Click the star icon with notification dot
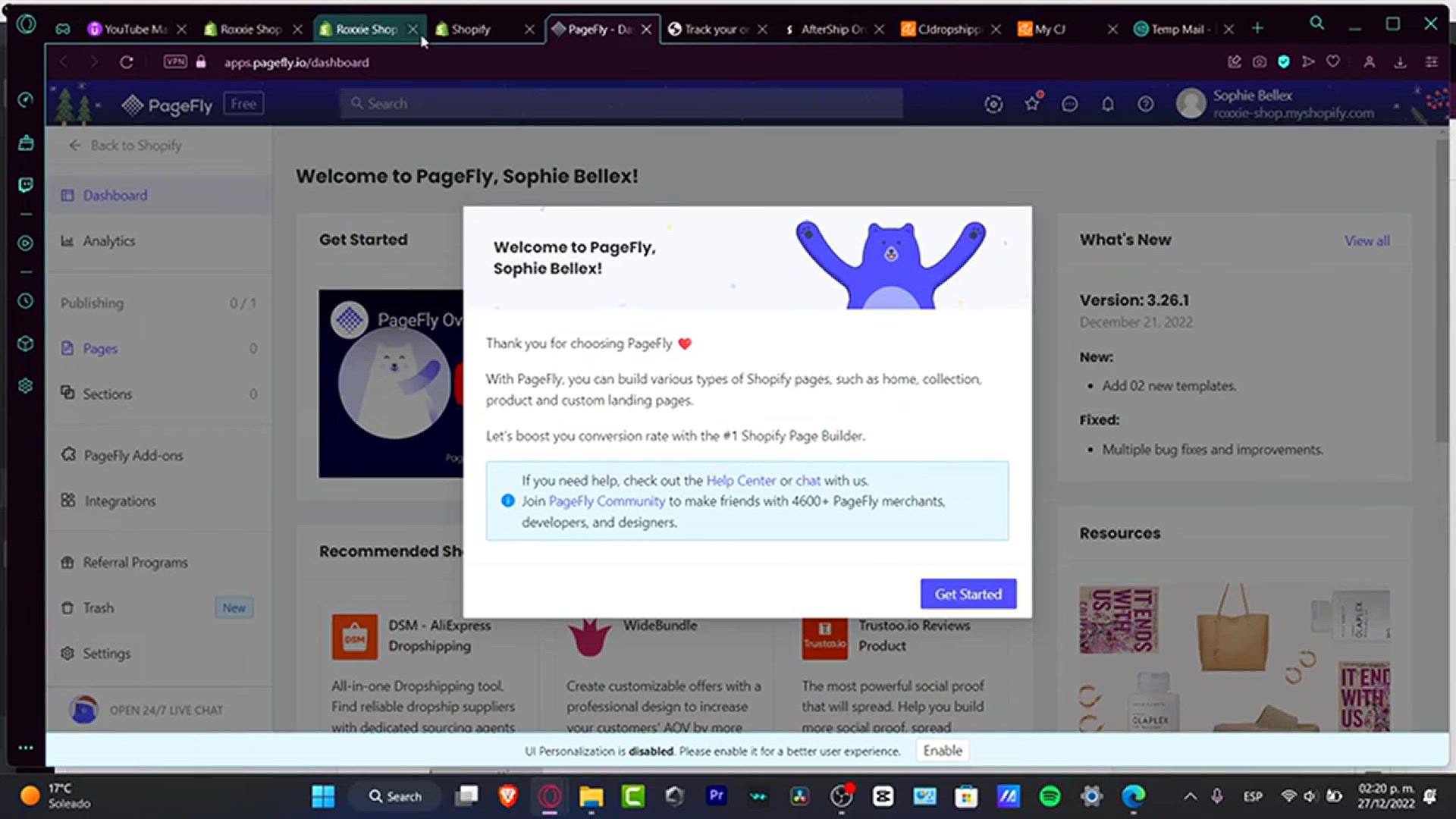Viewport: 1456px width, 819px height. (x=1033, y=102)
